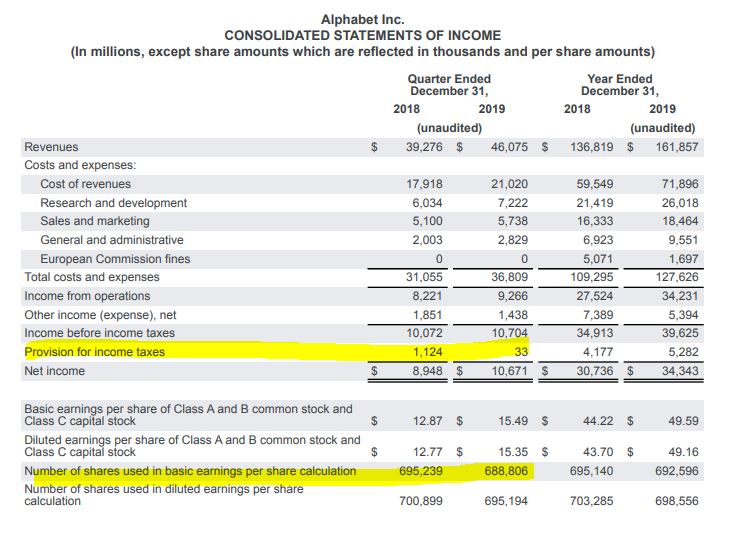The height and width of the screenshot is (542, 740).
Task: Click 'Diluted earnings per share' row label
Action: 192,446
